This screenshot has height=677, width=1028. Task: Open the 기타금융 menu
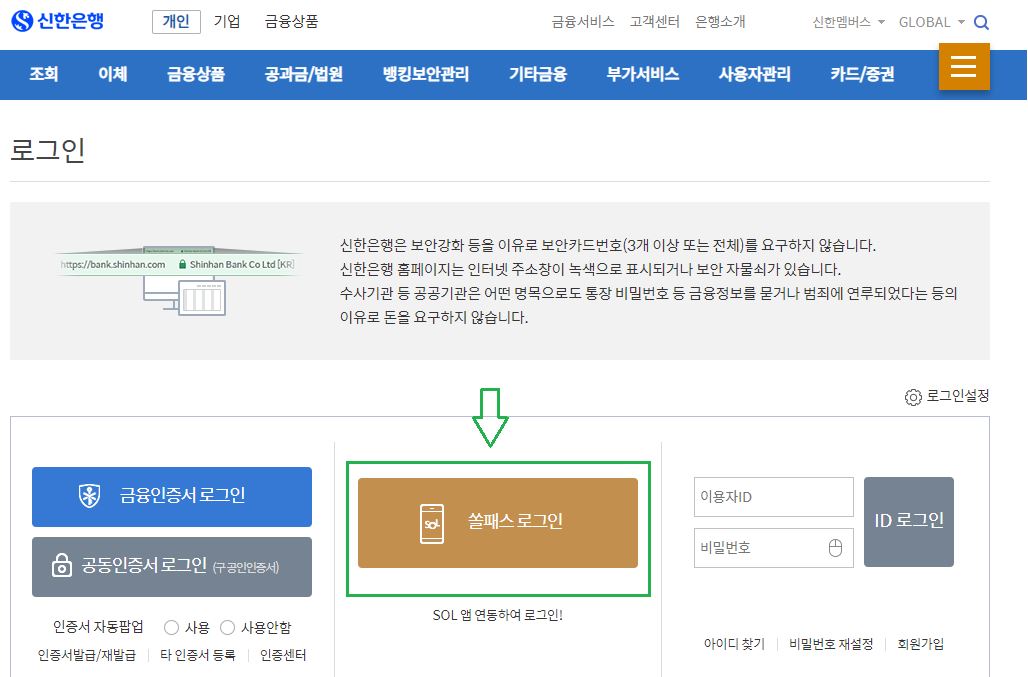click(538, 74)
